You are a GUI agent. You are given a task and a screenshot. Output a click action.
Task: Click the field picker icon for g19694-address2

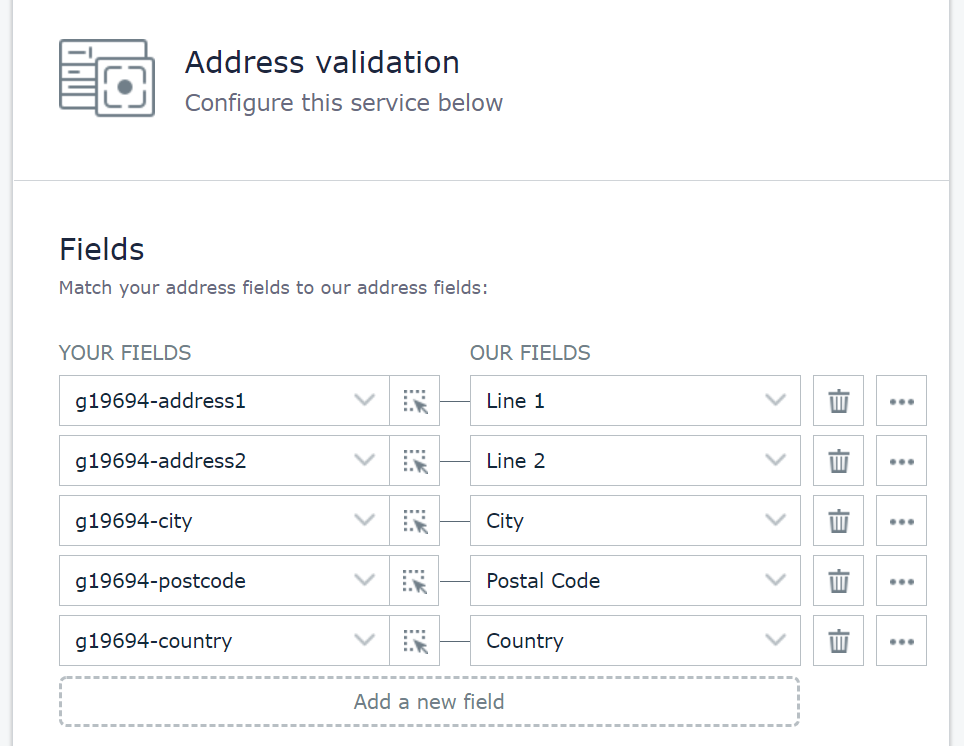coord(415,461)
